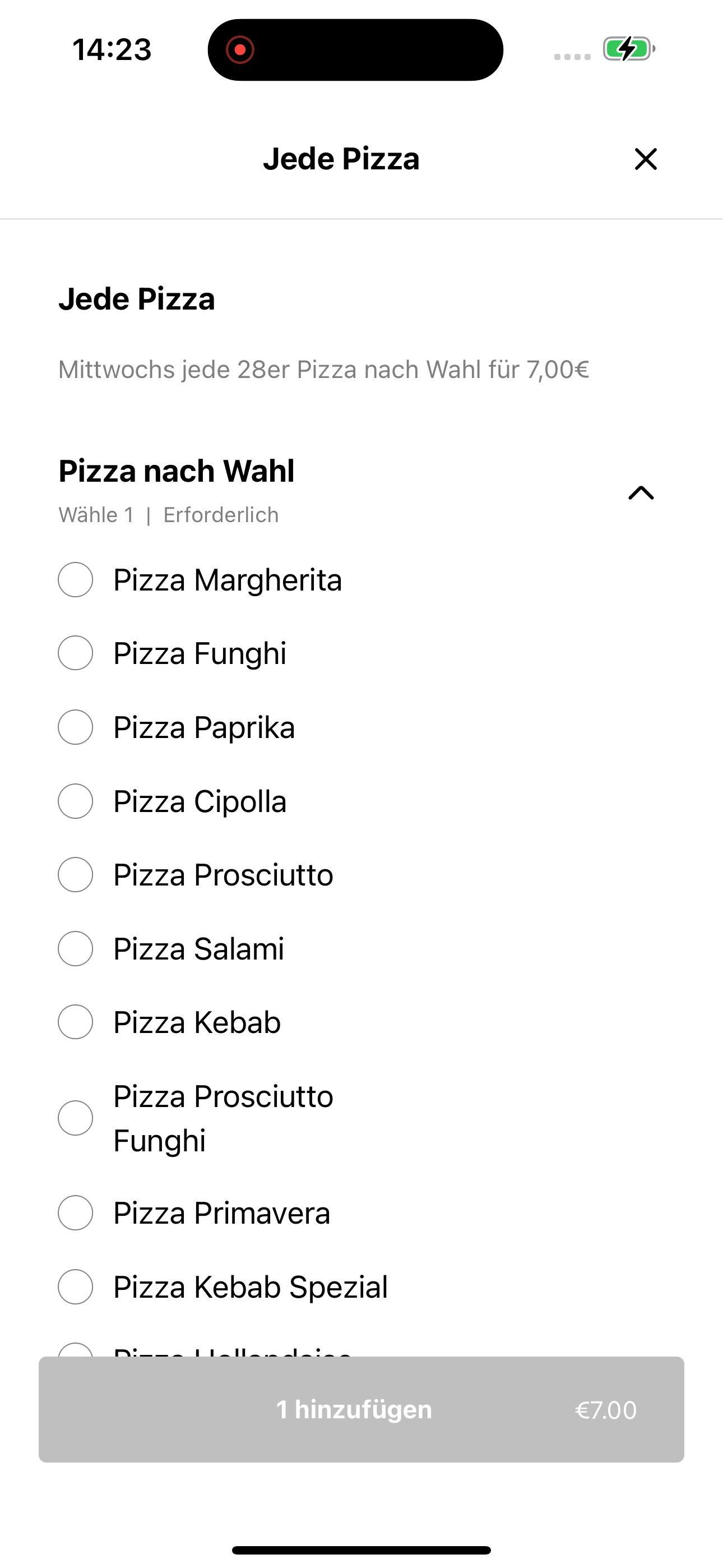Close the Jede Pizza dialog
Image resolution: width=723 pixels, height=1568 pixels.
646,159
